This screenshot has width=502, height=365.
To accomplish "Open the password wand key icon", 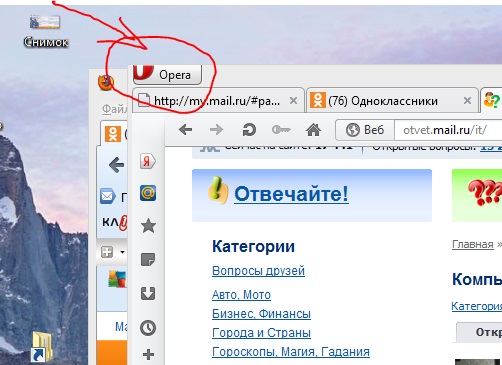I will (x=281, y=129).
